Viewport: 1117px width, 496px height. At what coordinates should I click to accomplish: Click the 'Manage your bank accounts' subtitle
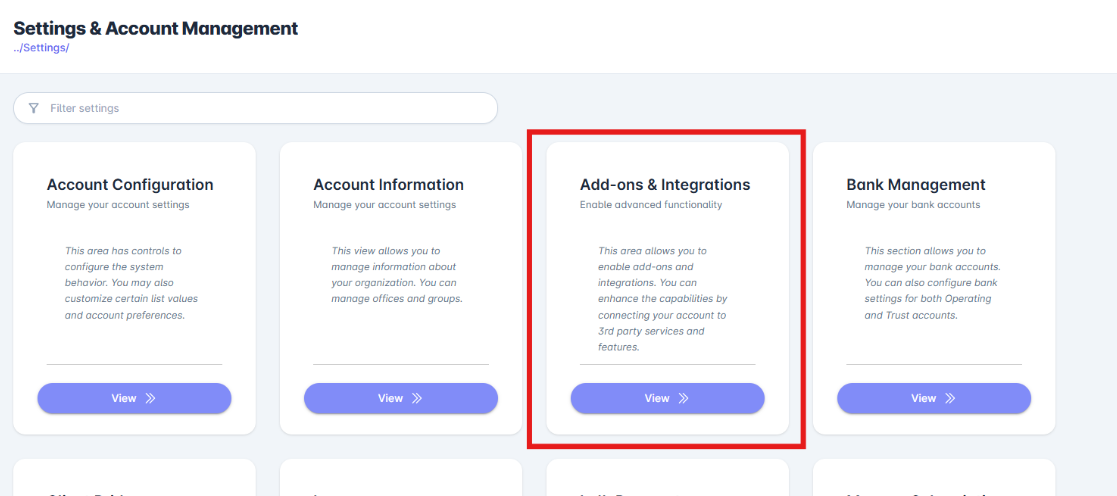913,205
